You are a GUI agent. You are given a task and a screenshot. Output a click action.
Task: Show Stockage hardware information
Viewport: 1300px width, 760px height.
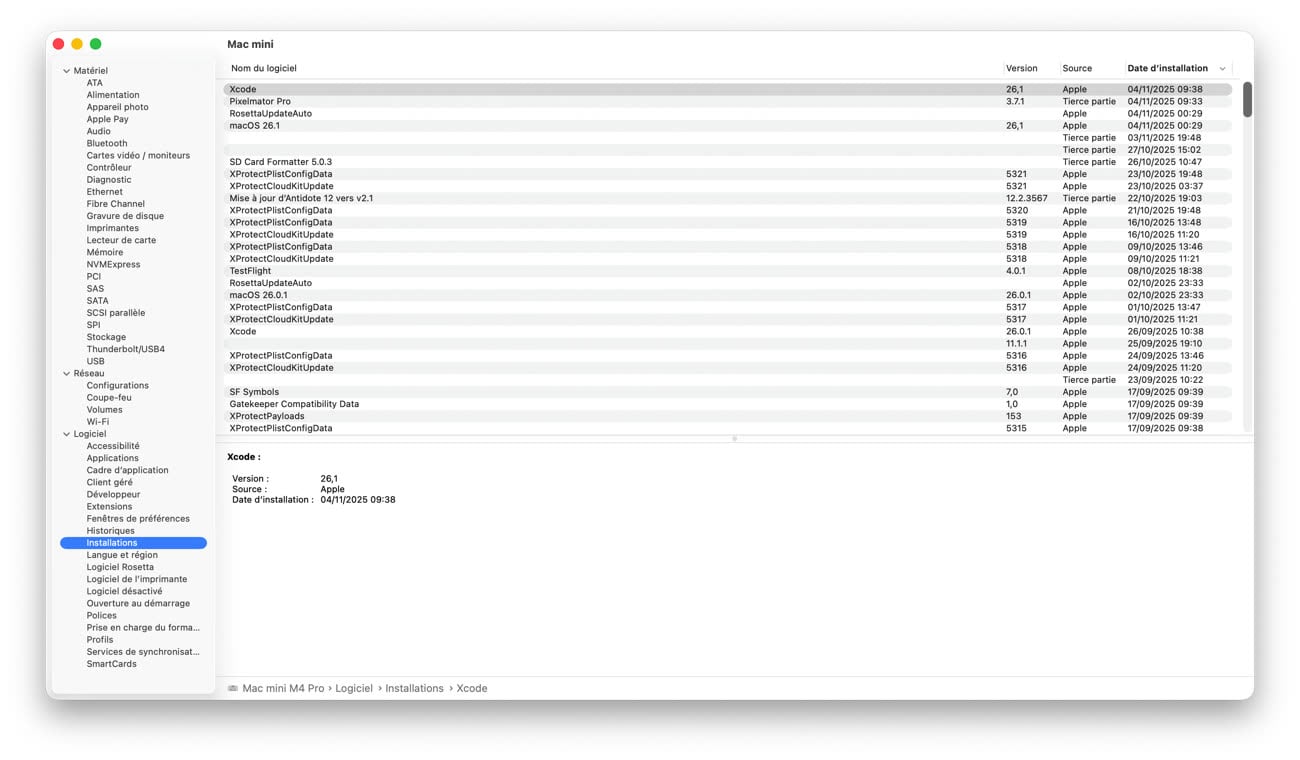(x=105, y=337)
